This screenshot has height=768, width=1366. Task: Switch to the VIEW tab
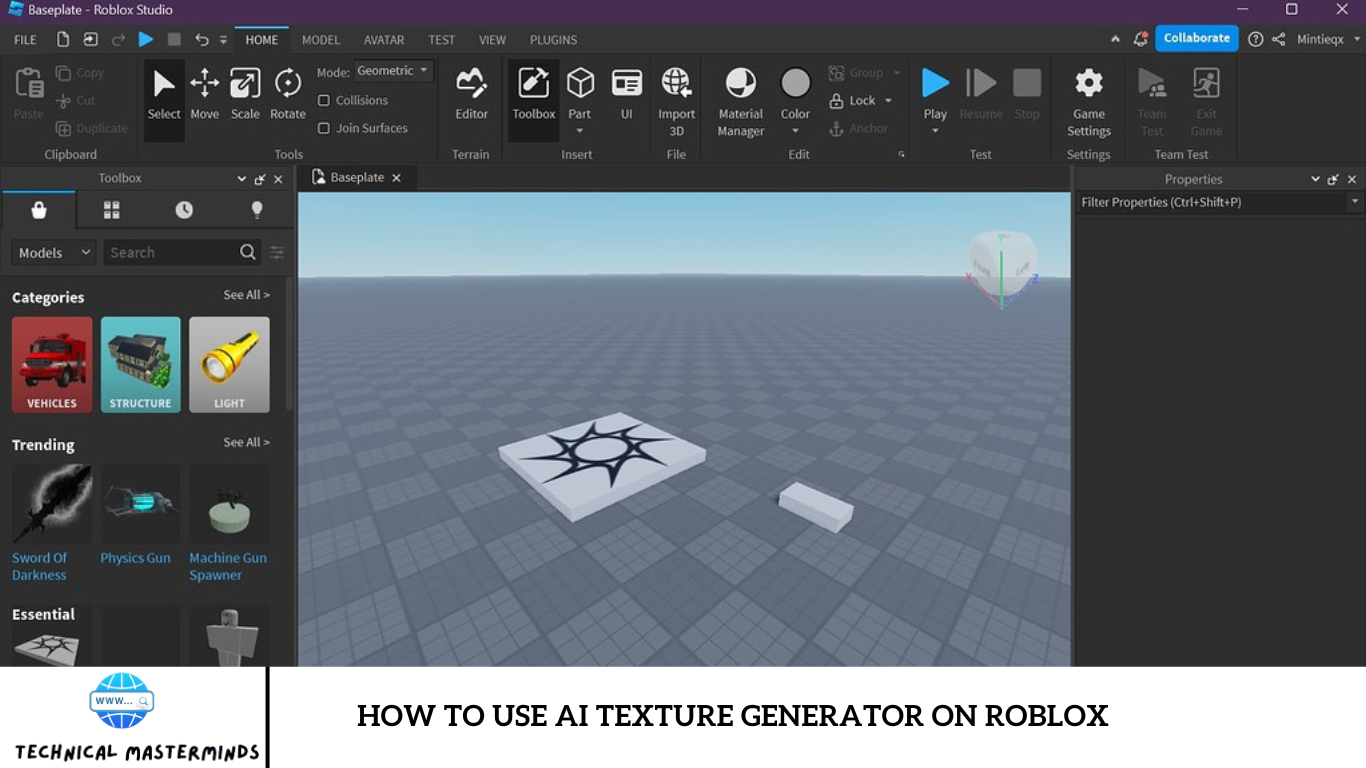click(x=492, y=40)
